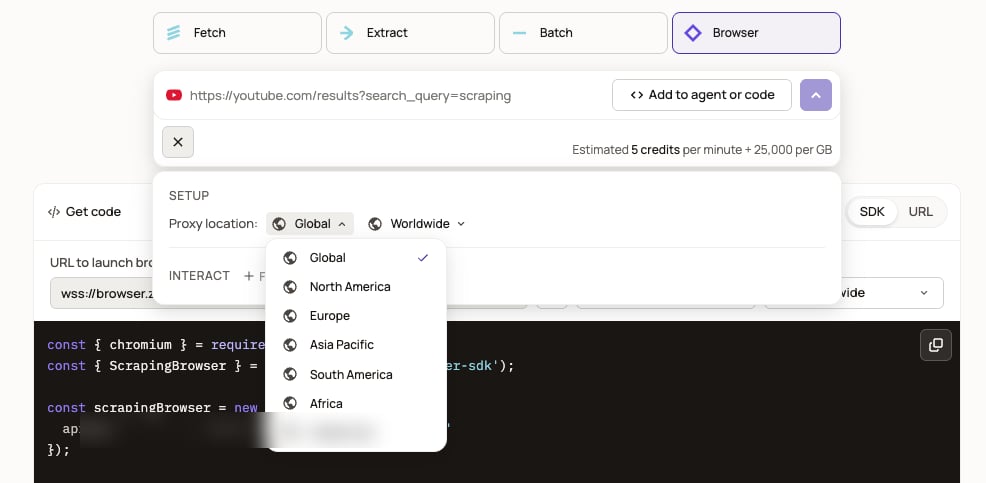Choose Europe from the region list
The image size is (986, 483).
[x=356, y=316]
